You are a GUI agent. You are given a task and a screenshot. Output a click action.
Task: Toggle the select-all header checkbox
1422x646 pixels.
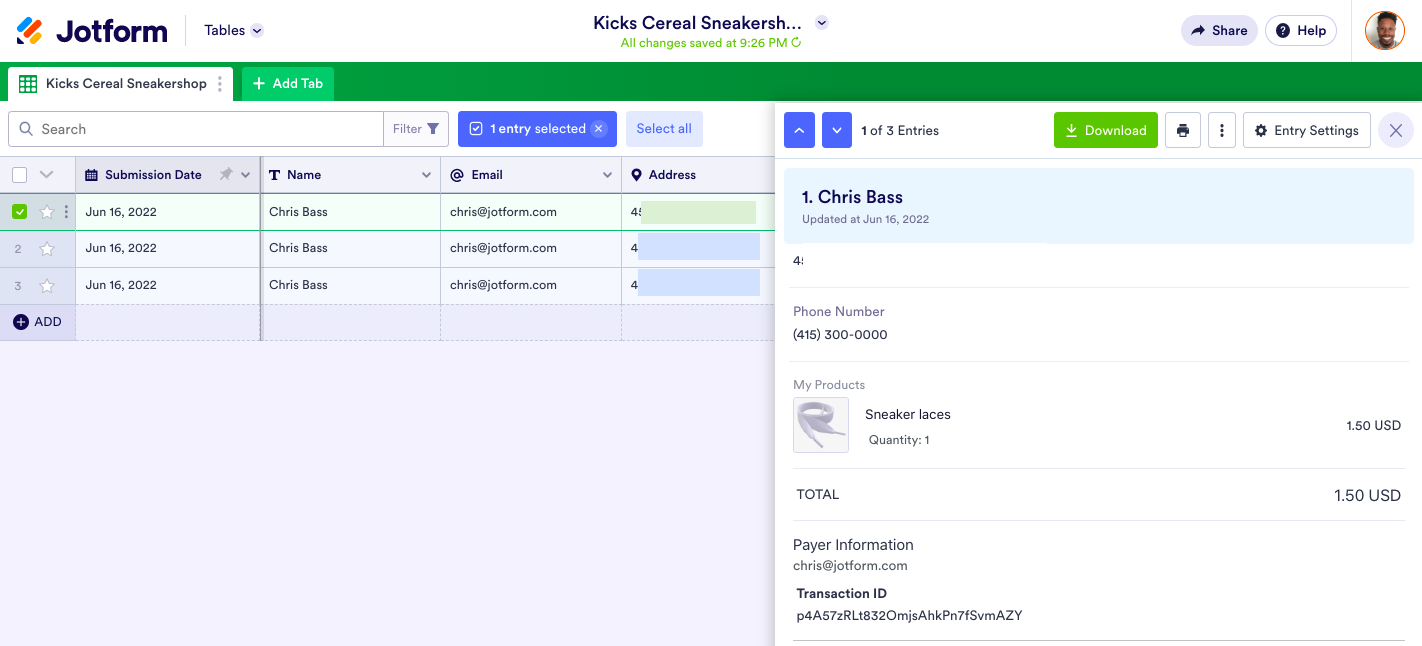pos(20,175)
